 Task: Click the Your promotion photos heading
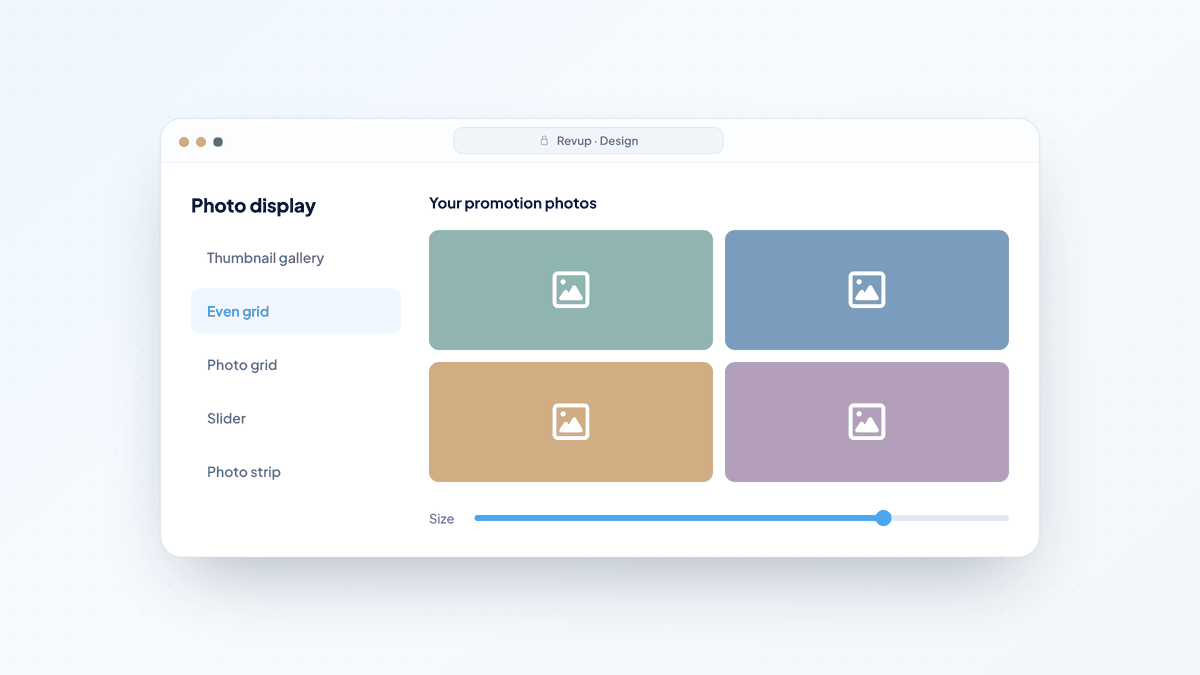[x=513, y=203]
